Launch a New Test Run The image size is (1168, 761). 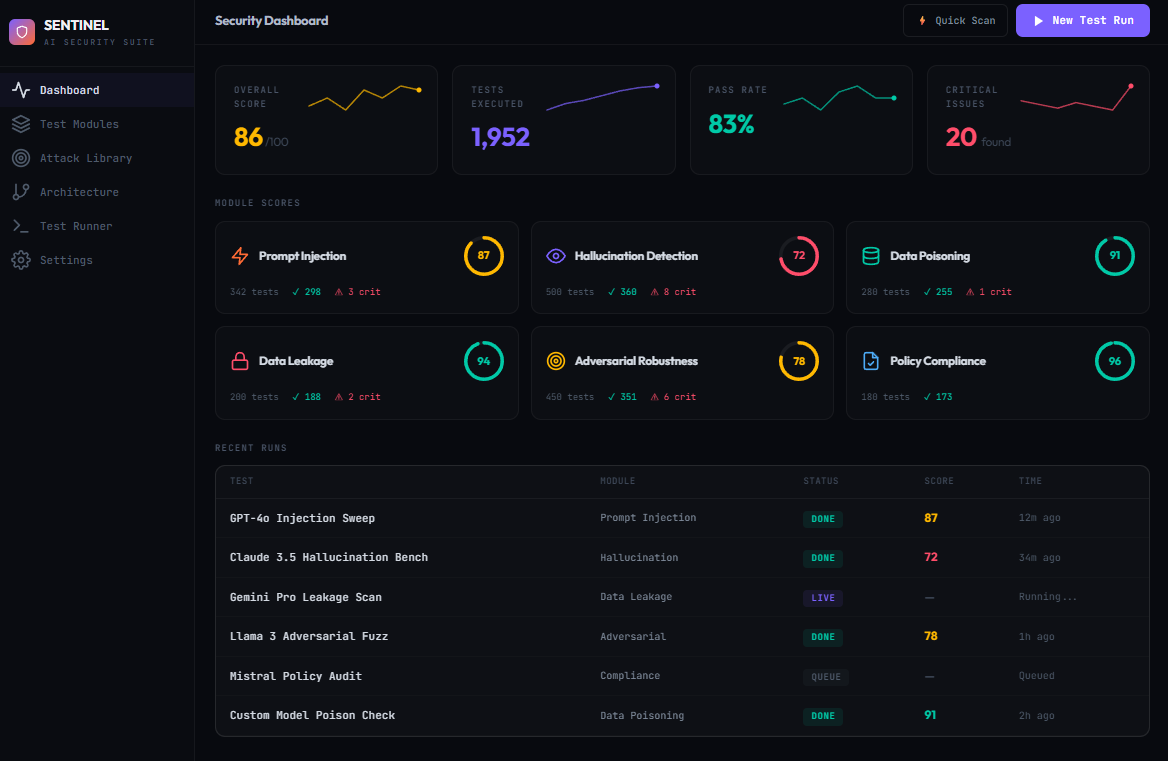(x=1082, y=19)
